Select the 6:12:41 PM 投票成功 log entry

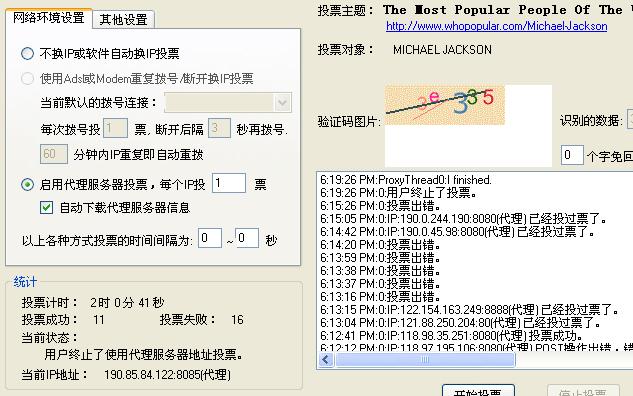point(452,335)
